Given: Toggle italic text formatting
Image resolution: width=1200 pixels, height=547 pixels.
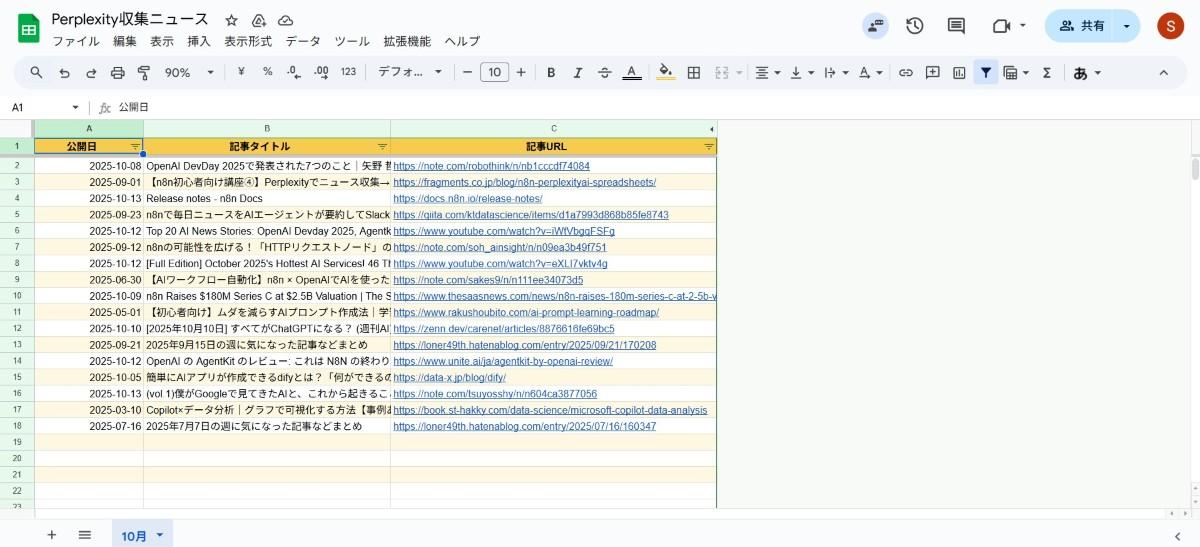Looking at the screenshot, I should pyautogui.click(x=577, y=72).
